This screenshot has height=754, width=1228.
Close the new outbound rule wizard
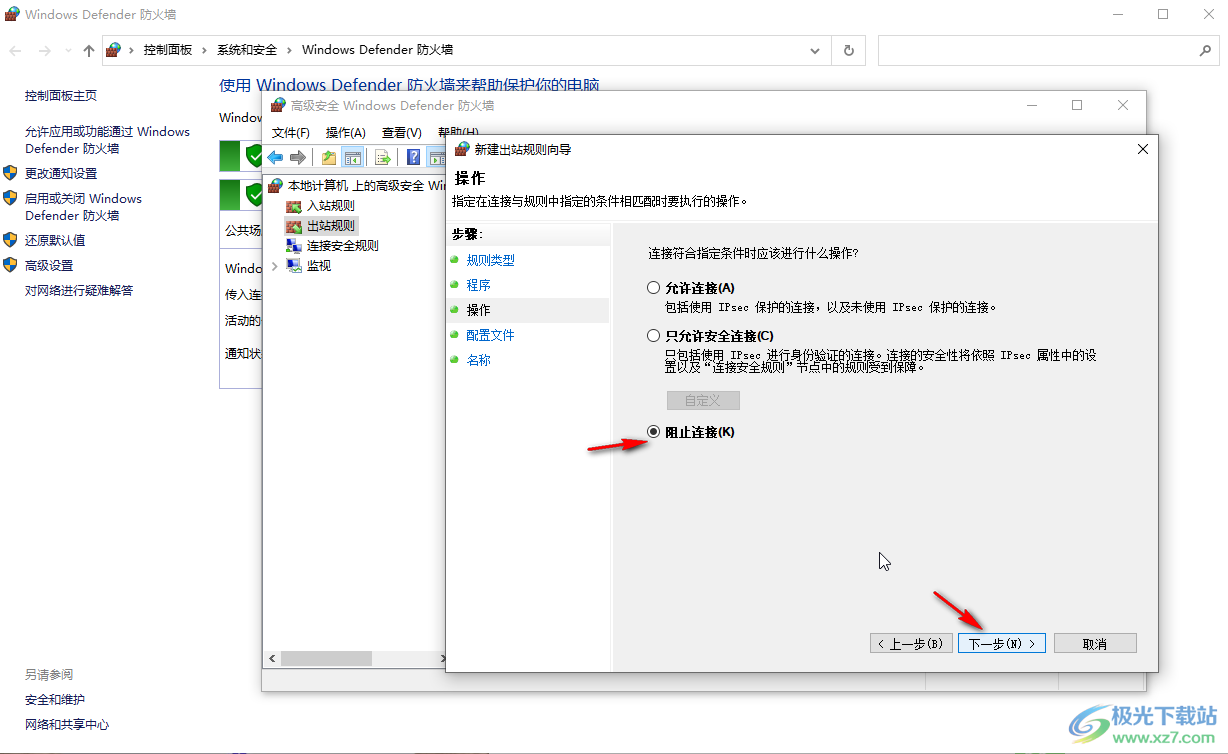pos(1143,149)
